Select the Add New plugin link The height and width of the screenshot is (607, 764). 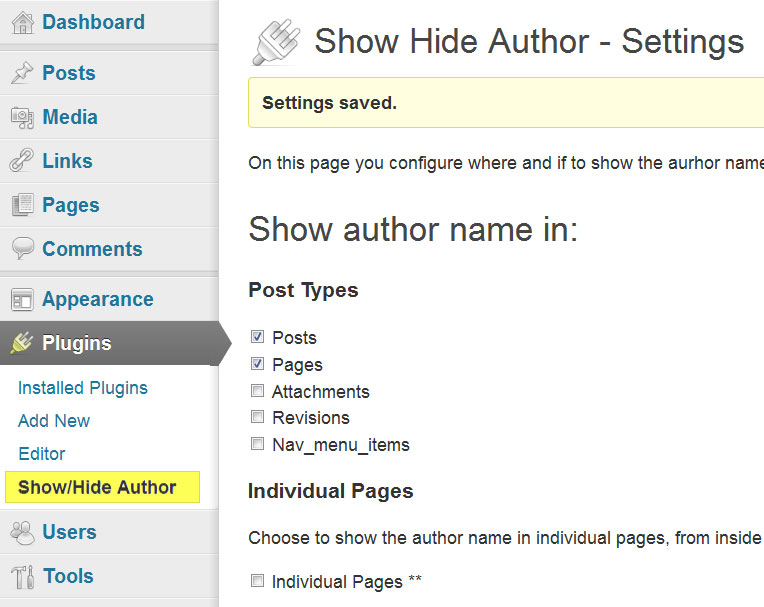coord(54,421)
